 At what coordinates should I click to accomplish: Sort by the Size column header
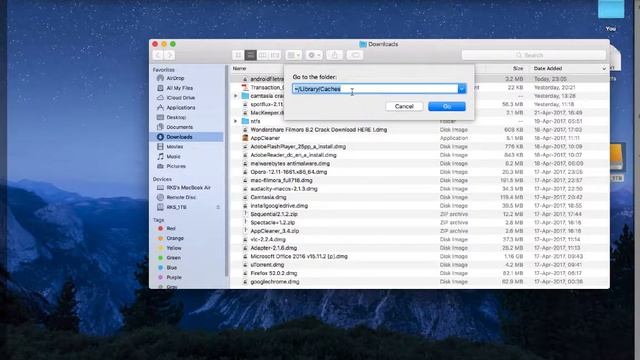point(518,69)
